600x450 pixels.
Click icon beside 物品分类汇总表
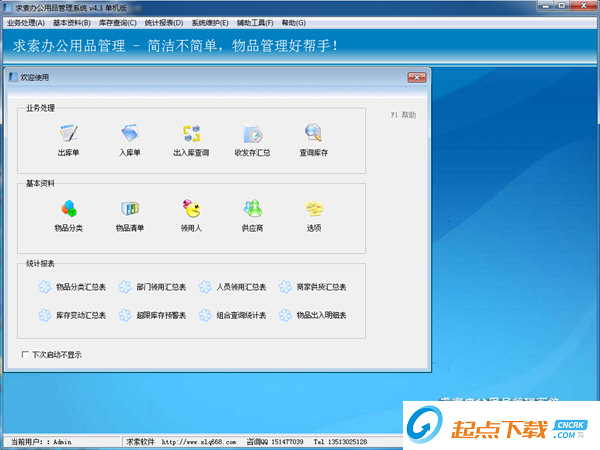click(x=45, y=287)
